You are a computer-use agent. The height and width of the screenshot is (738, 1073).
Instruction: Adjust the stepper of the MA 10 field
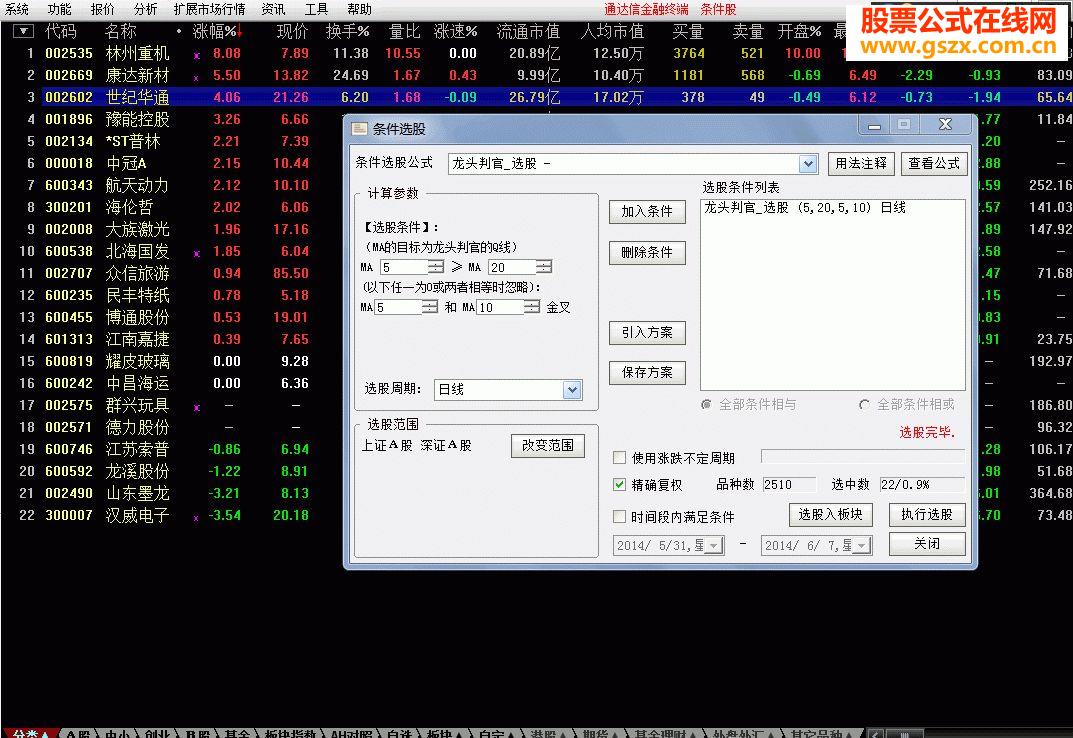point(532,307)
